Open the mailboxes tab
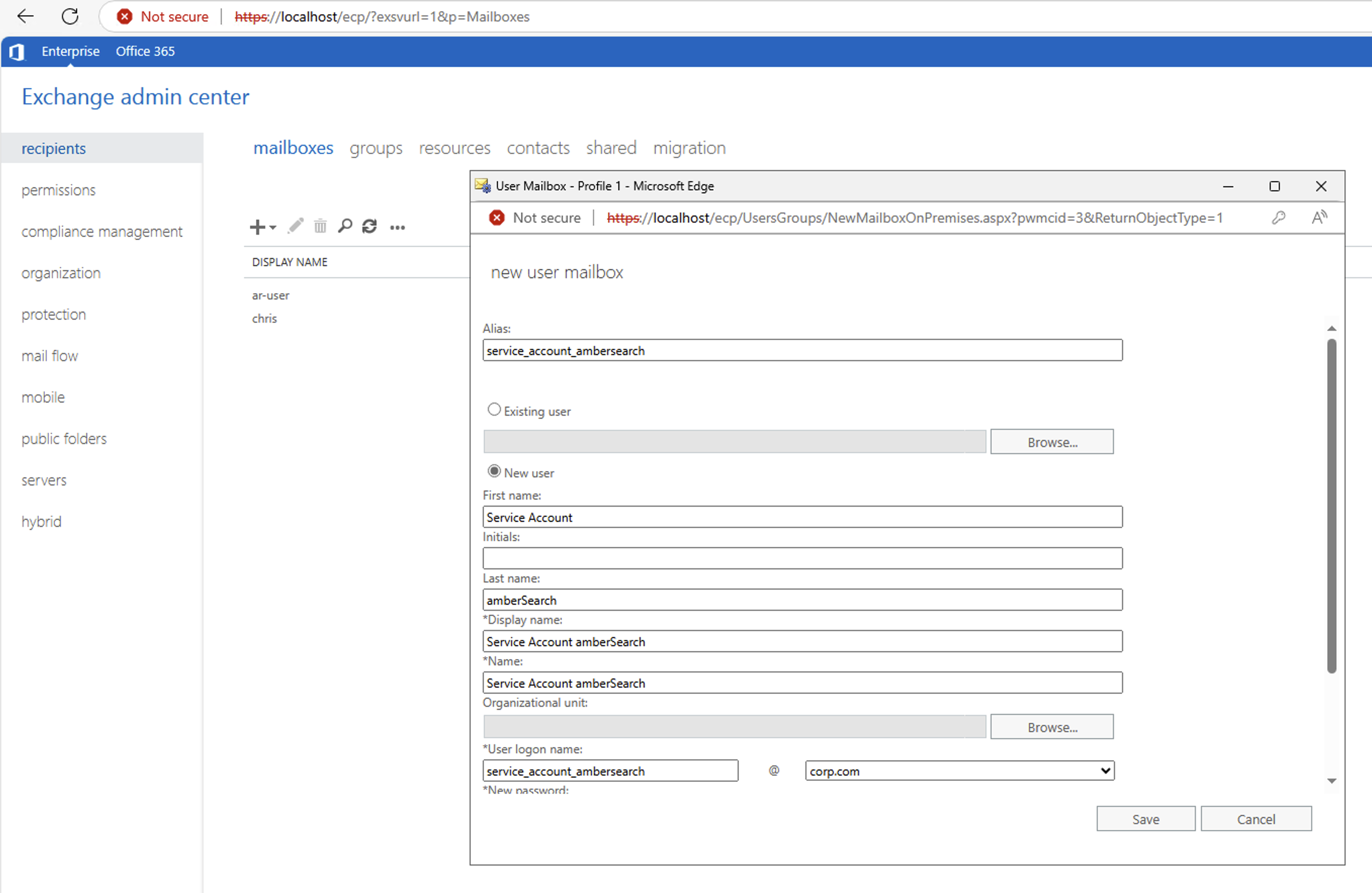The width and height of the screenshot is (1372, 893). tap(293, 148)
